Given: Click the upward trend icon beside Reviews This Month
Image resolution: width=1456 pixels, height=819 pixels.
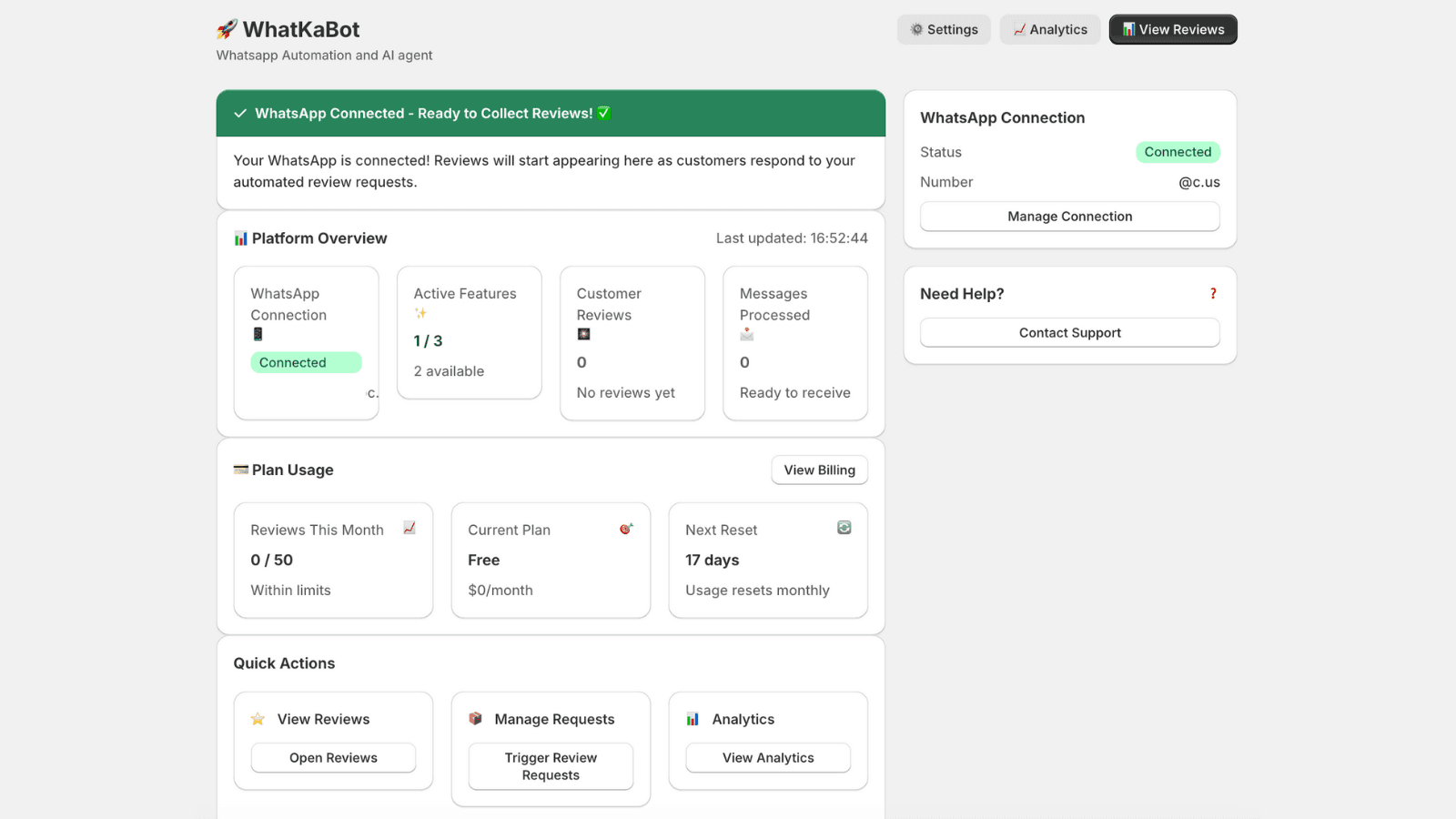Looking at the screenshot, I should (x=409, y=528).
